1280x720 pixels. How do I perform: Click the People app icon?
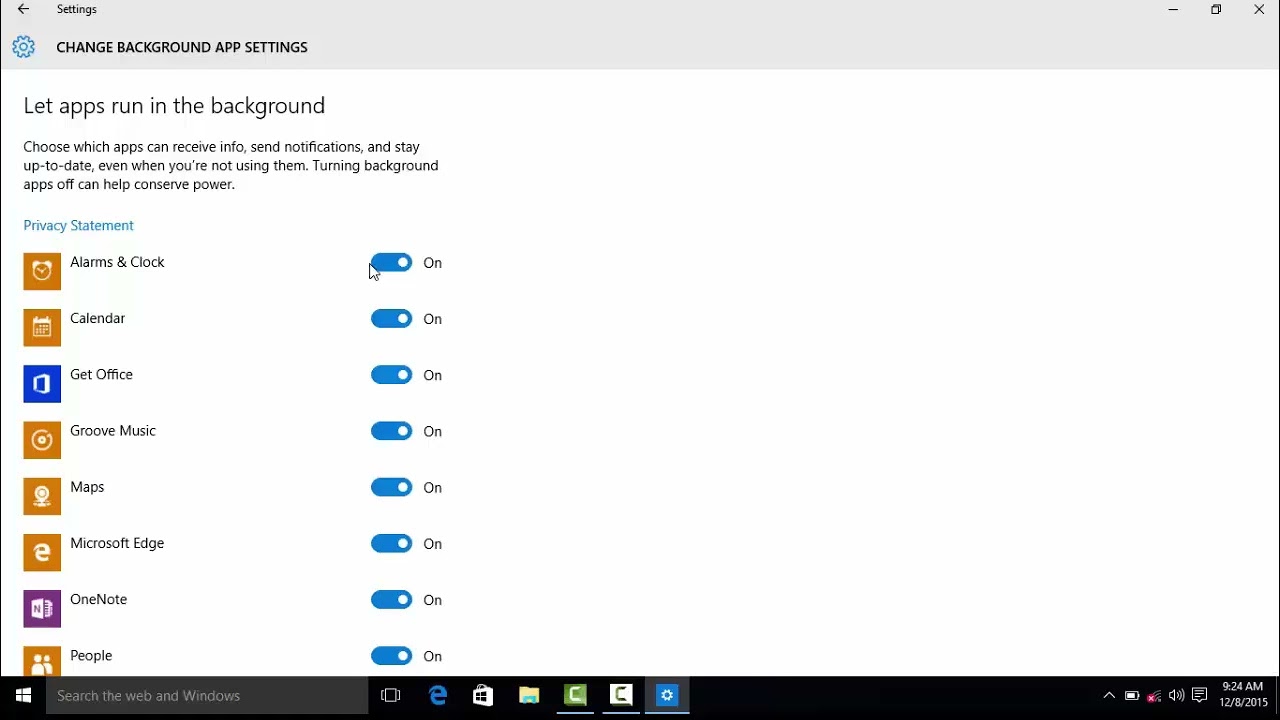click(x=42, y=660)
